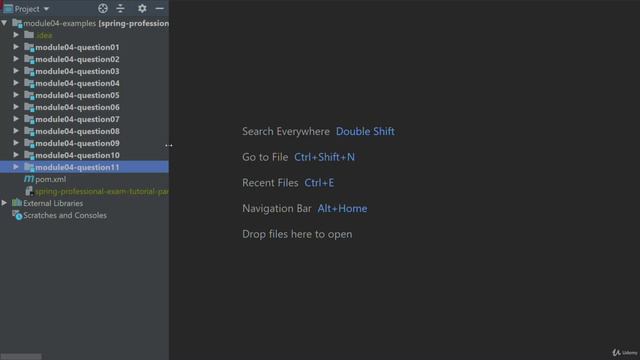Click module04-question05 module folder icon
The image size is (640, 360).
tap(29, 95)
